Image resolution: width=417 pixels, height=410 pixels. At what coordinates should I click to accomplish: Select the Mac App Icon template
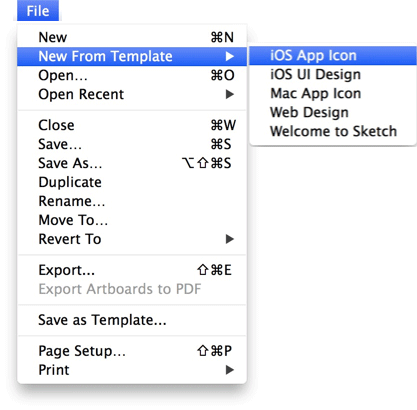pos(333,93)
